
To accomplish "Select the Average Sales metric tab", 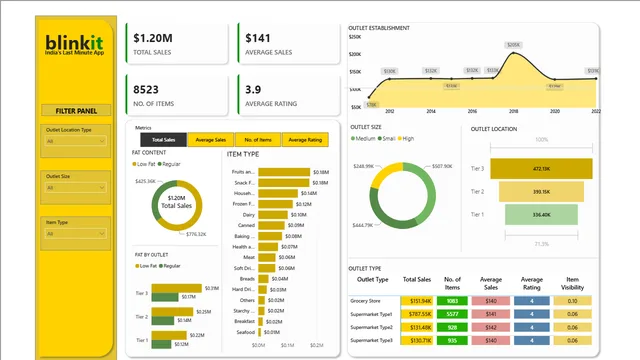I will pyautogui.click(x=211, y=140).
